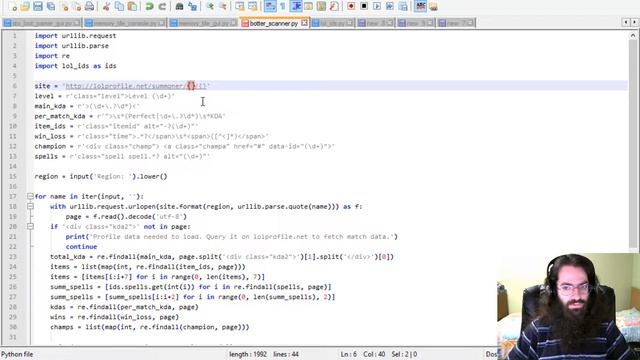Click 'Python file' in status bar
640x360 pixels.
point(17,354)
